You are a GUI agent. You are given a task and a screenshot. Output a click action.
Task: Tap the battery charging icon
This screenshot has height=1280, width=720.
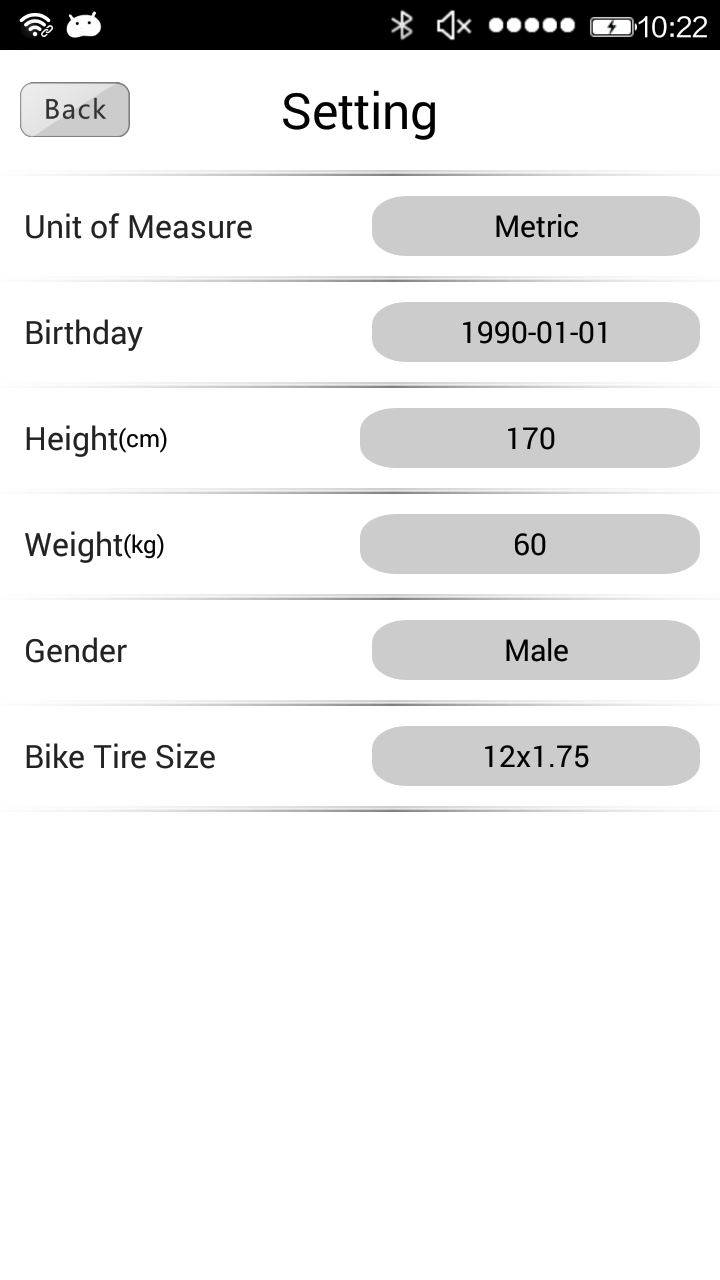click(611, 26)
